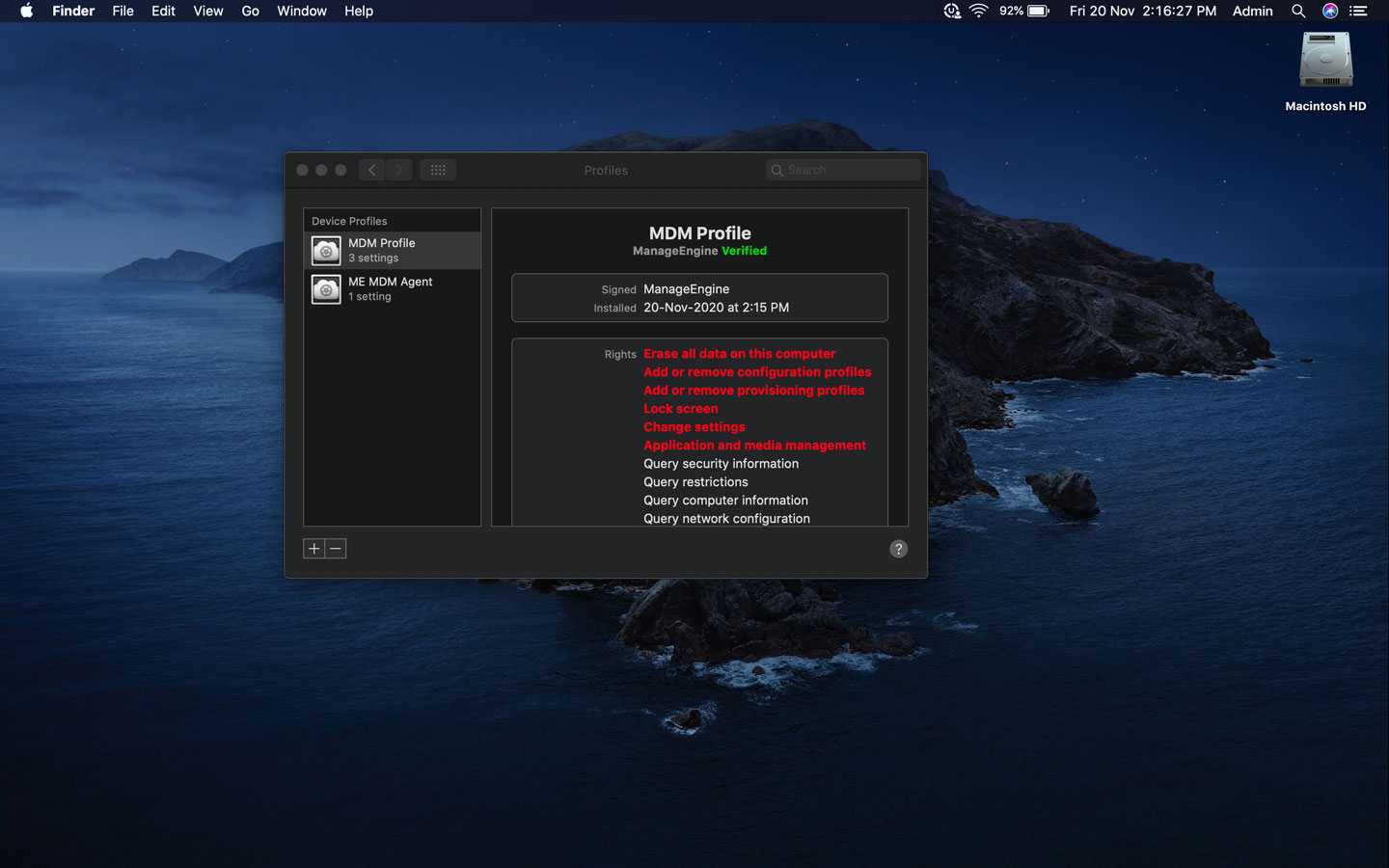
Task: Open Spotlight search in menu bar
Action: point(1298,12)
